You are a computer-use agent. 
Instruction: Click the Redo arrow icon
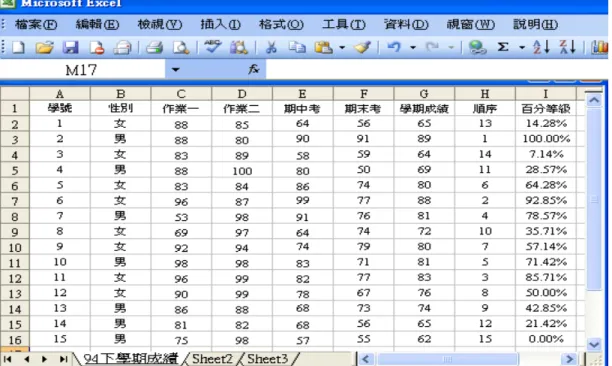432,47
